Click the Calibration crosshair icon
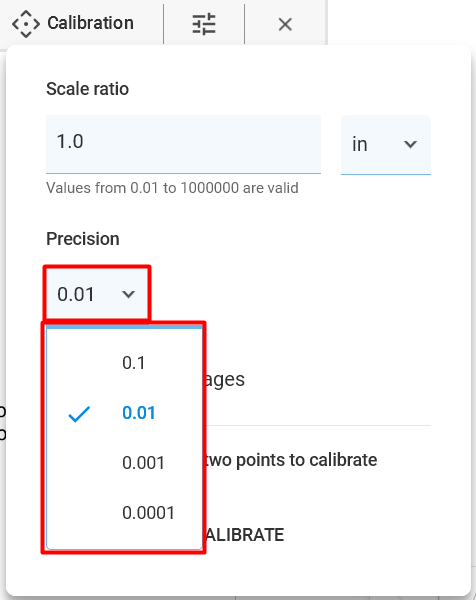Viewport: 476px width, 600px height. 26,24
